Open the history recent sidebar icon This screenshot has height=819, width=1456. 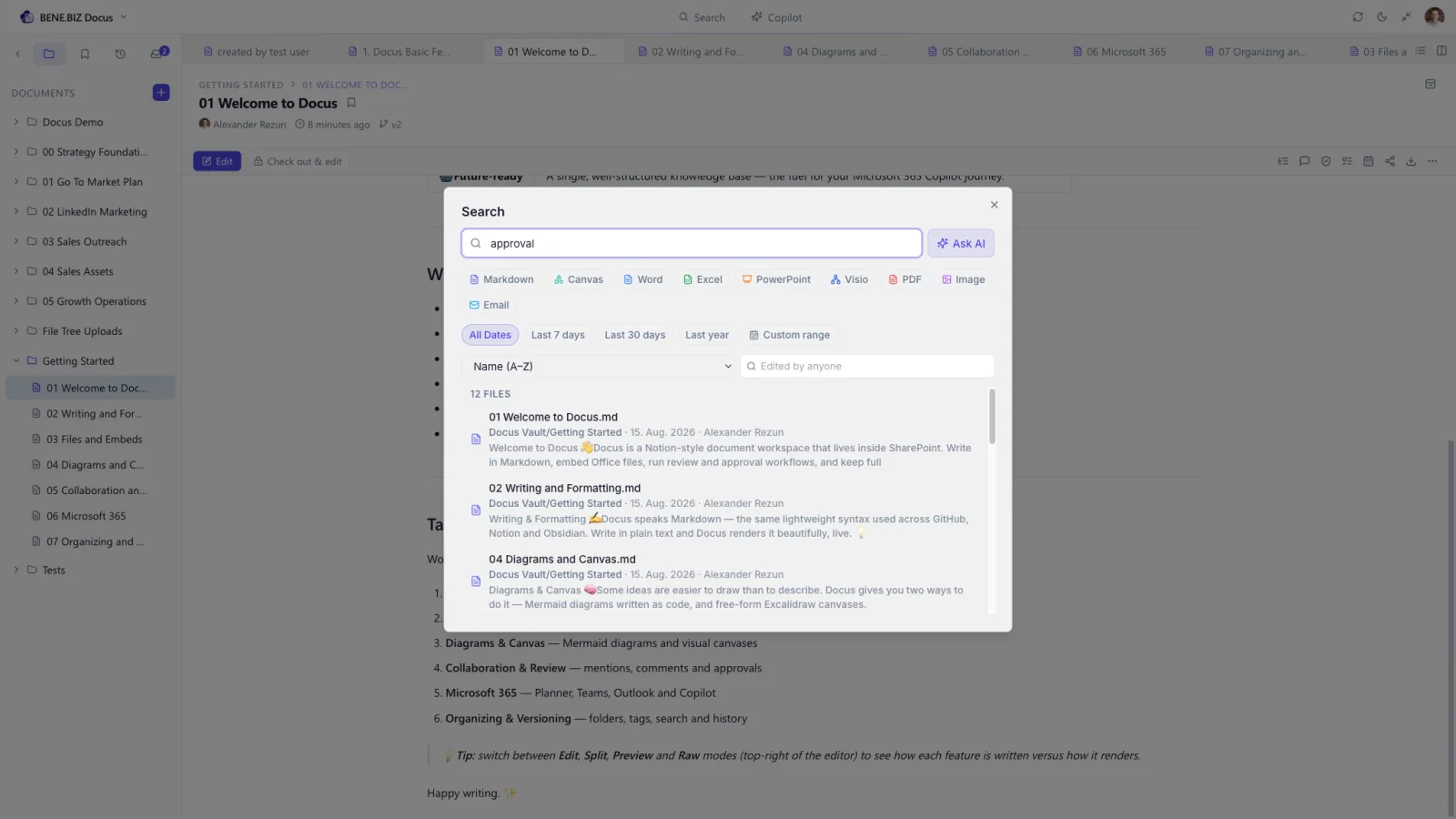point(120,54)
